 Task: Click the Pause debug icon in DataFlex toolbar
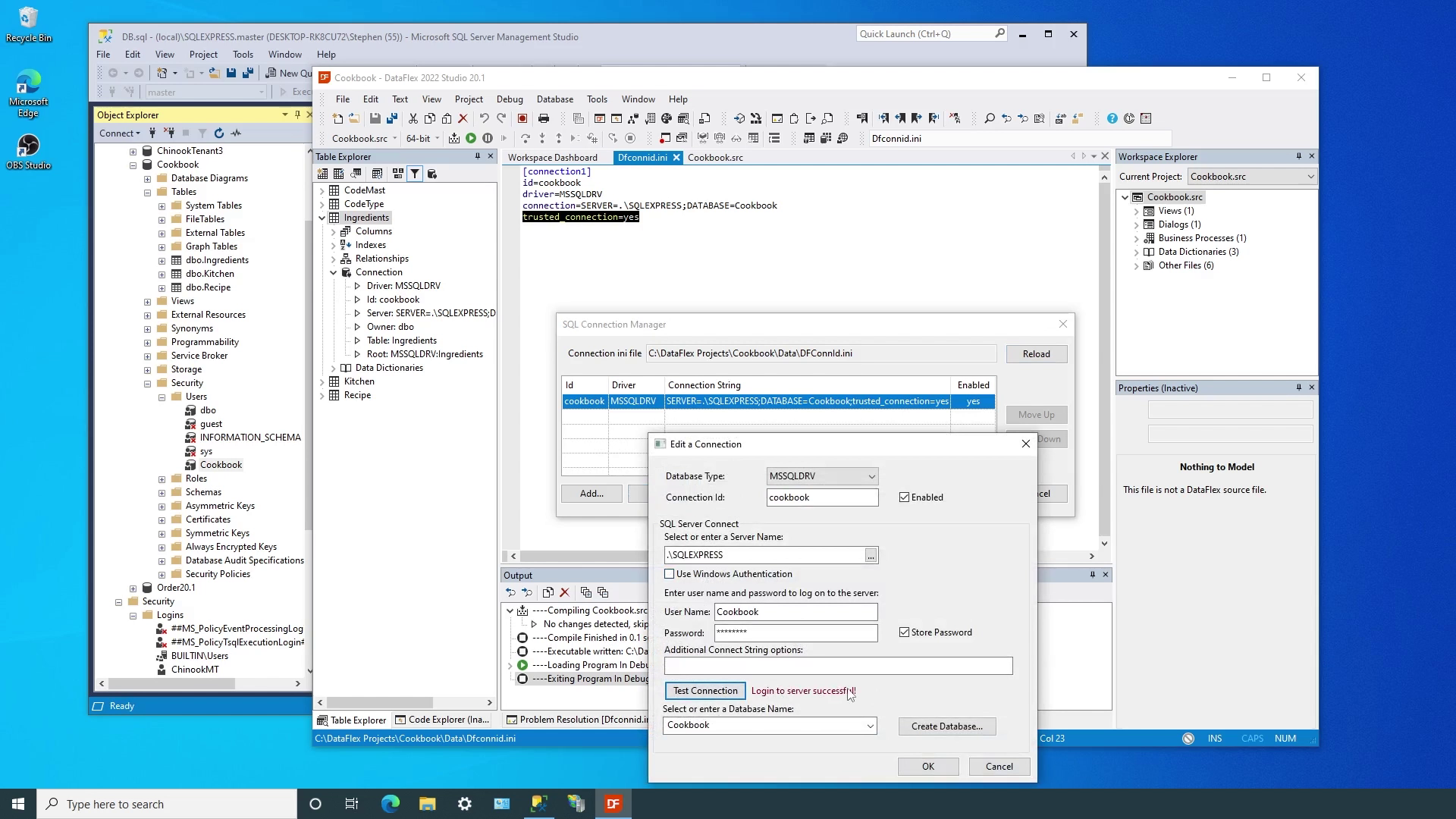[x=488, y=138]
